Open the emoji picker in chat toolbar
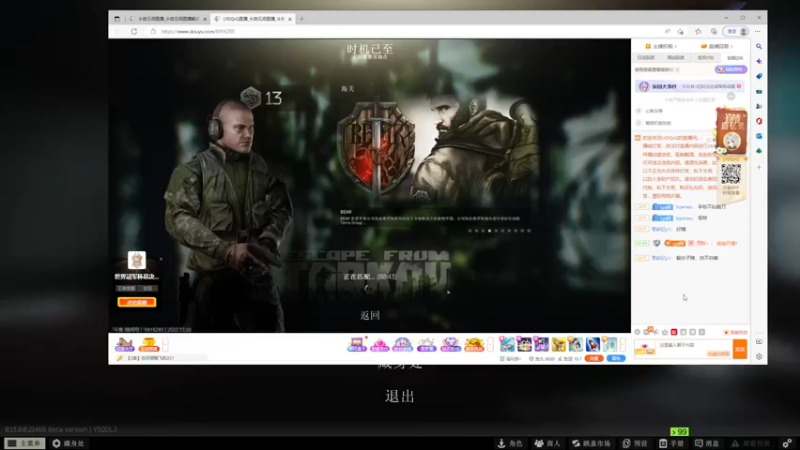 click(637, 332)
